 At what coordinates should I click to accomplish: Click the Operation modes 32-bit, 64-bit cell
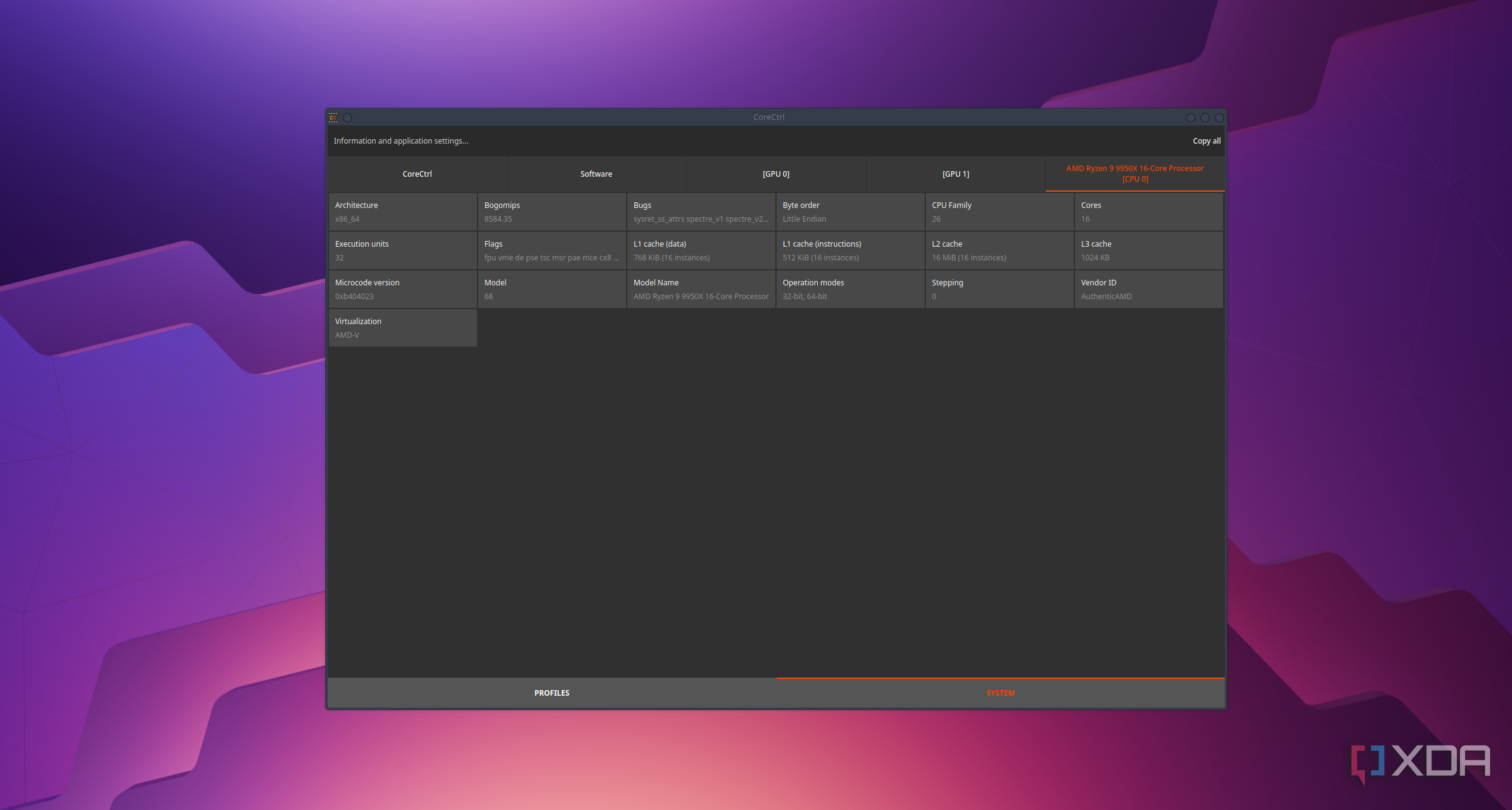[x=850, y=290]
